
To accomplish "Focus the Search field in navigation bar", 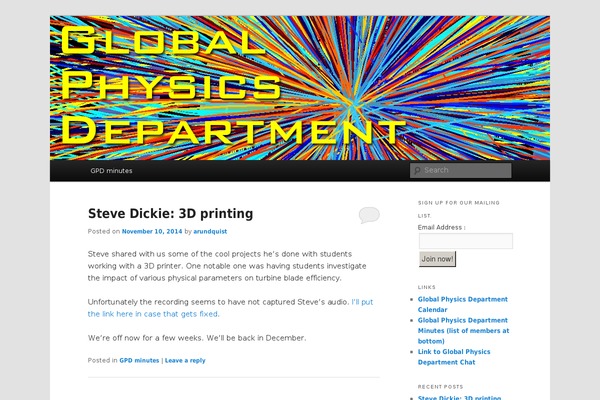I will [x=460, y=170].
